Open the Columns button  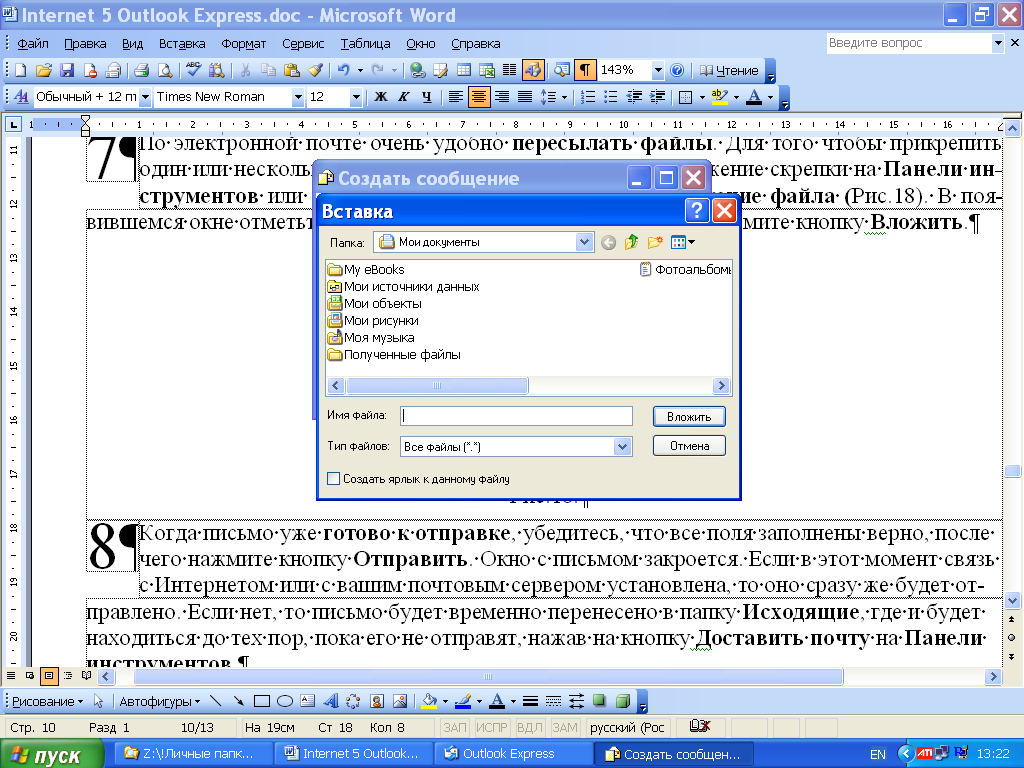click(509, 70)
